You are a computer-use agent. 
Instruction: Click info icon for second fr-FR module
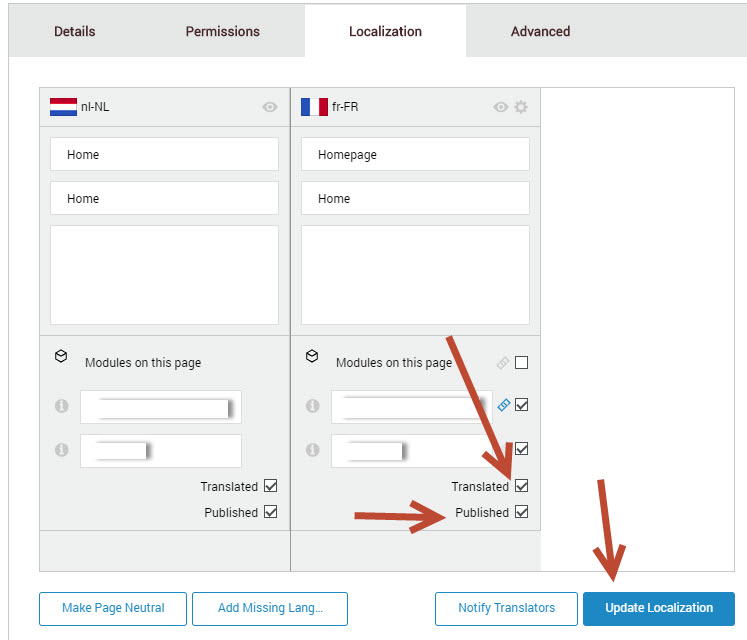tap(313, 450)
